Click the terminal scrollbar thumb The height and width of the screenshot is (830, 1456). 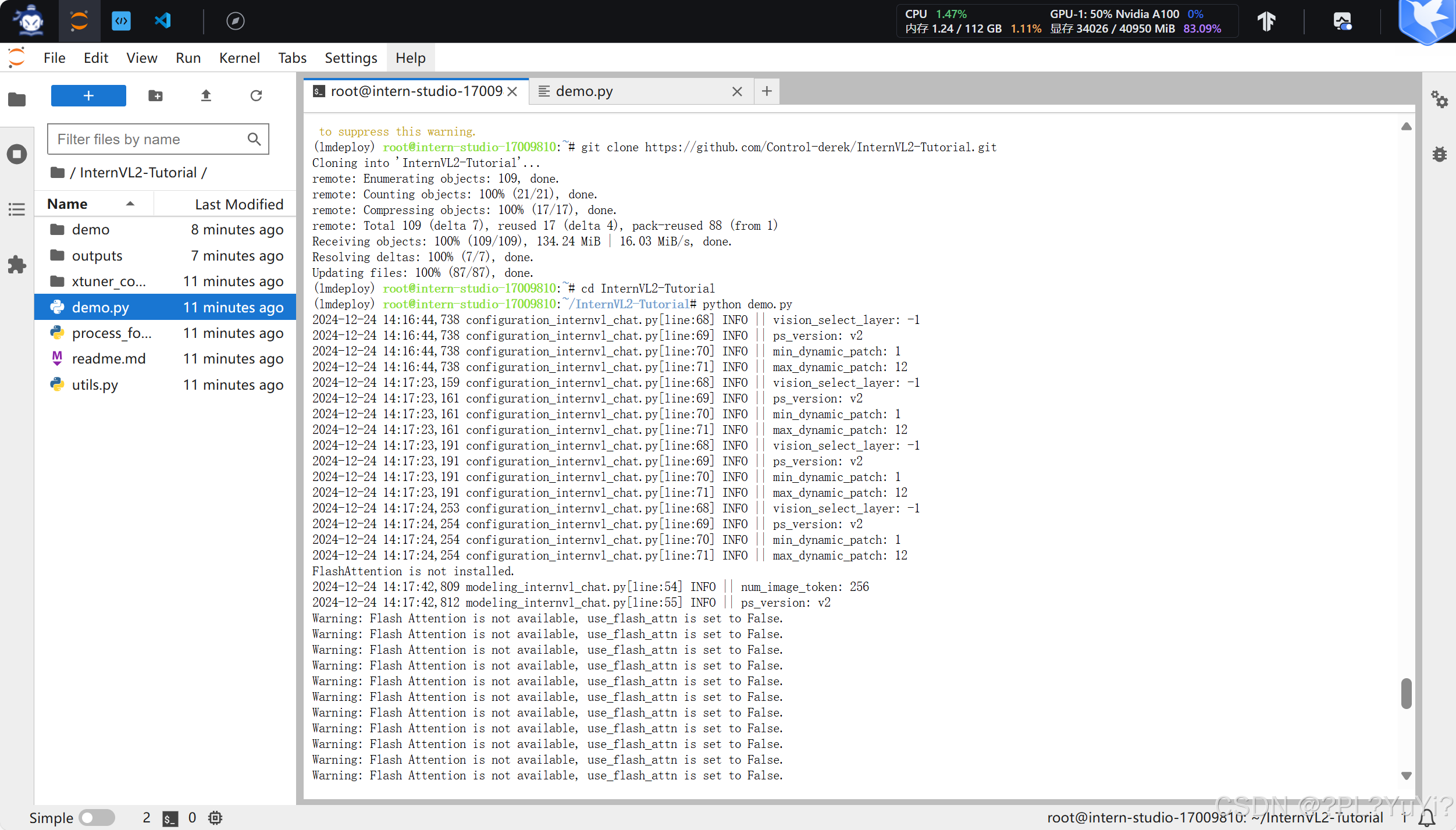click(x=1406, y=693)
